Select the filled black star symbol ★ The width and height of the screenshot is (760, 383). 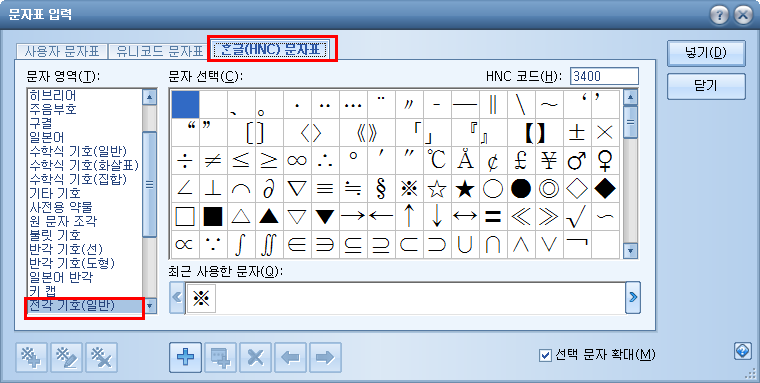tap(465, 189)
